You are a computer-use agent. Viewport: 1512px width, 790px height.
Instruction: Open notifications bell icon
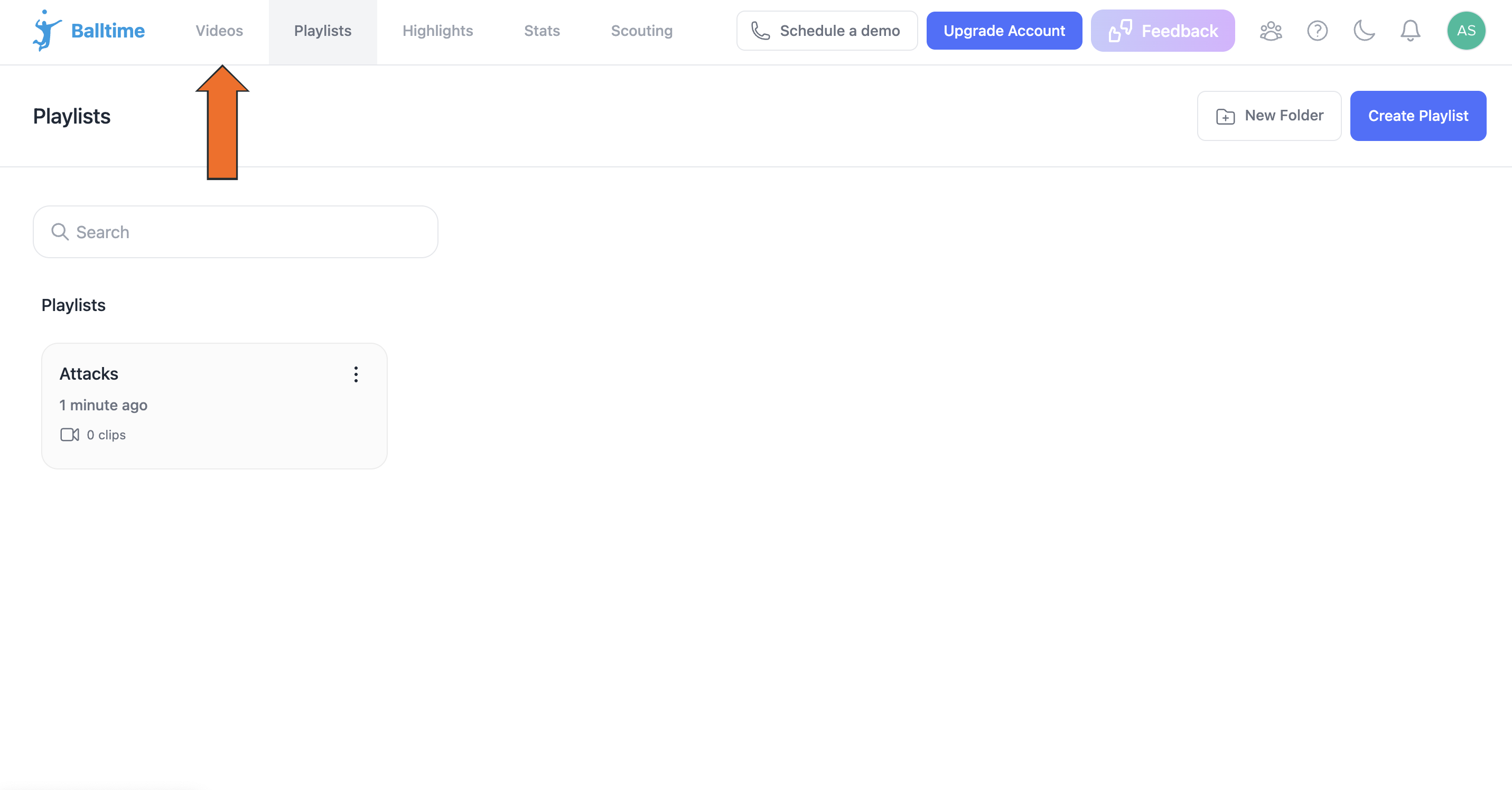[x=1410, y=31]
